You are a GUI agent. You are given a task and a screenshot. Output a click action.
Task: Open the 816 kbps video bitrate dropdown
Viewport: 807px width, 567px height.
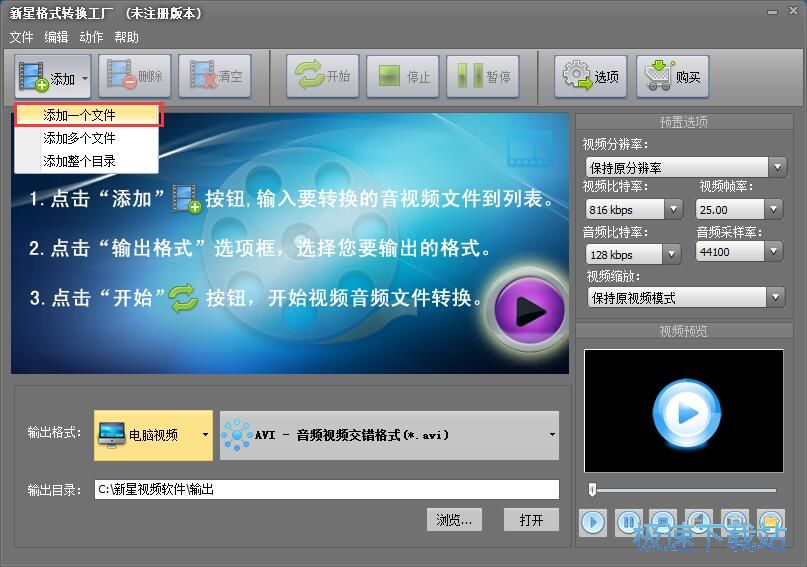(673, 209)
